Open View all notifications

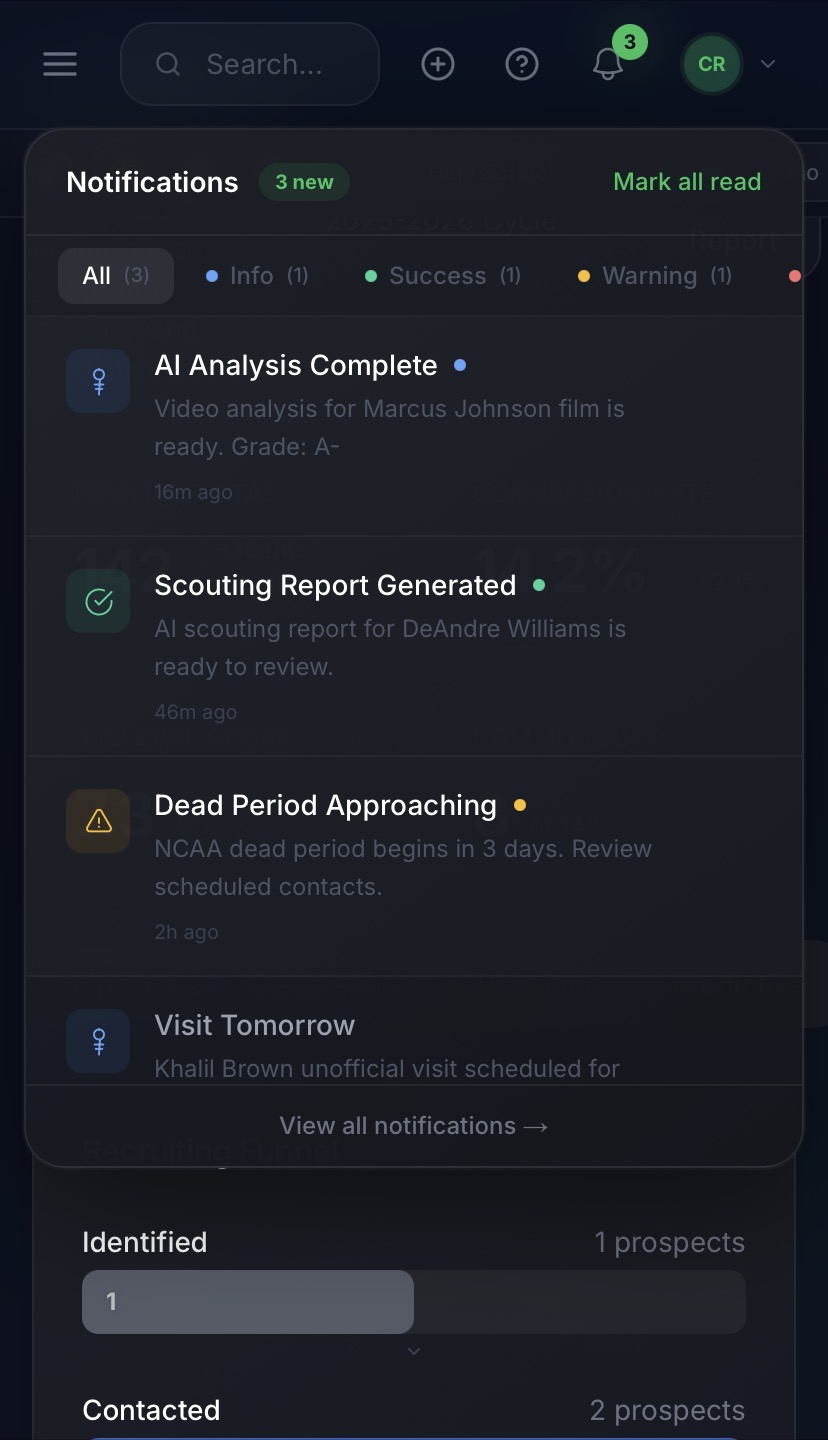[x=413, y=1125]
